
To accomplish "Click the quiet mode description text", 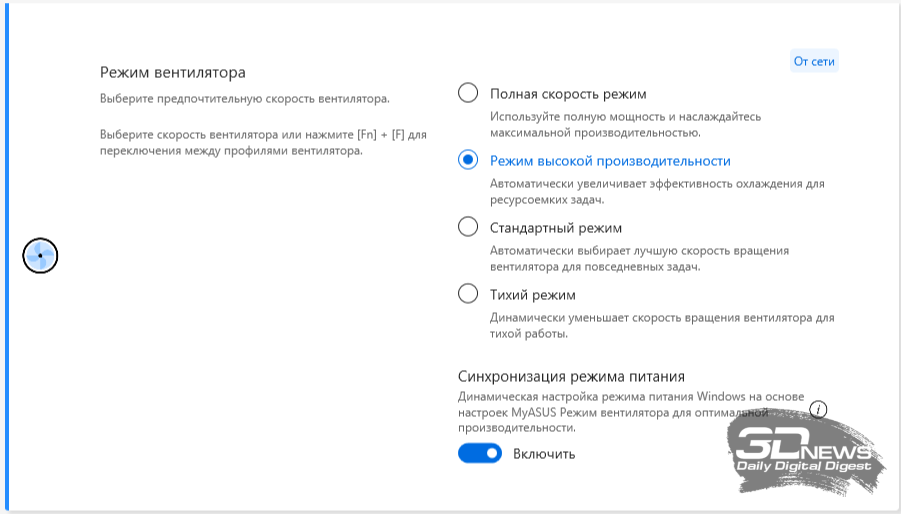I will 661,325.
